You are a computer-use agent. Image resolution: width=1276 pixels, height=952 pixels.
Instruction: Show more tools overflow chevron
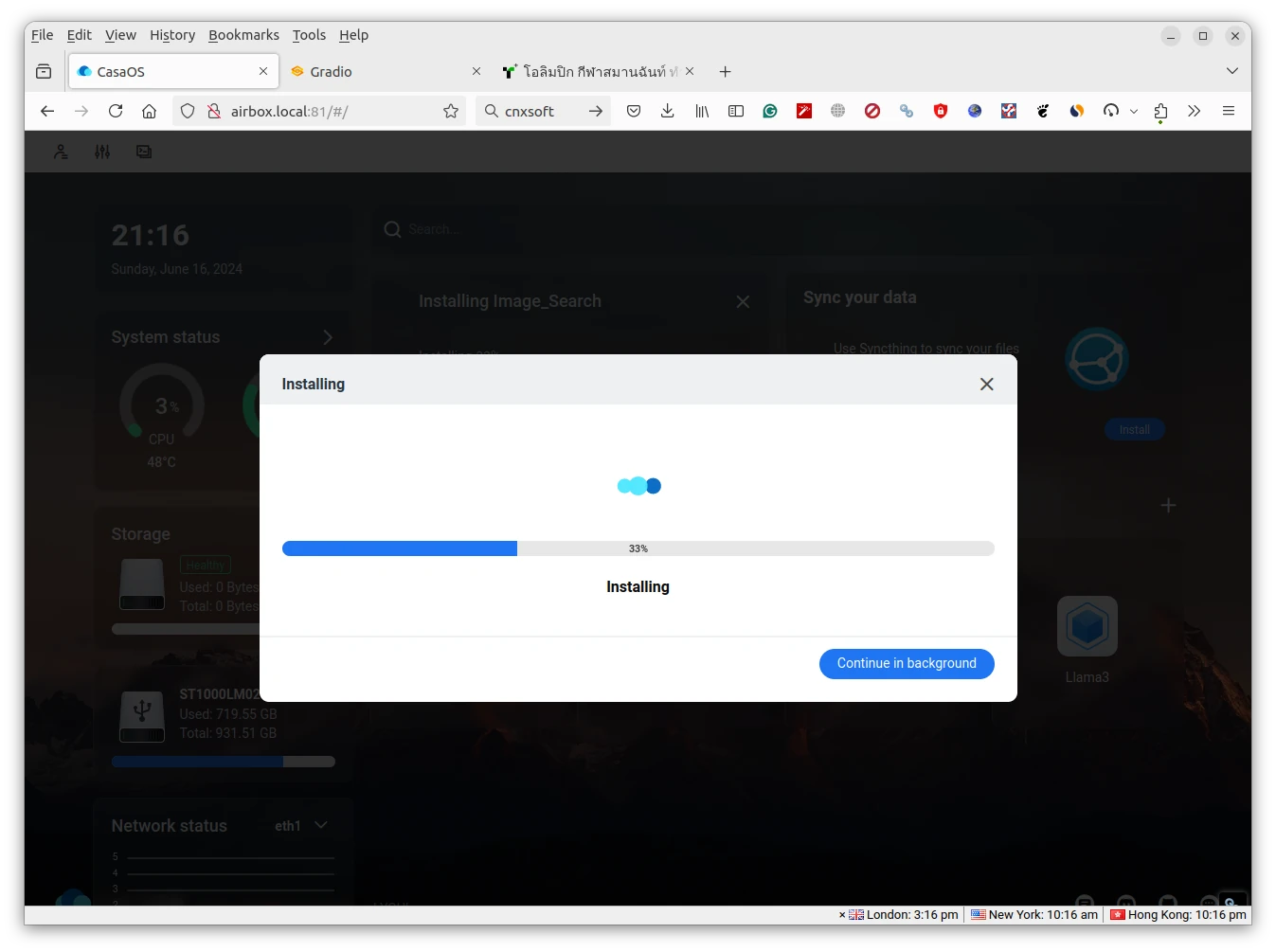pos(1195,111)
